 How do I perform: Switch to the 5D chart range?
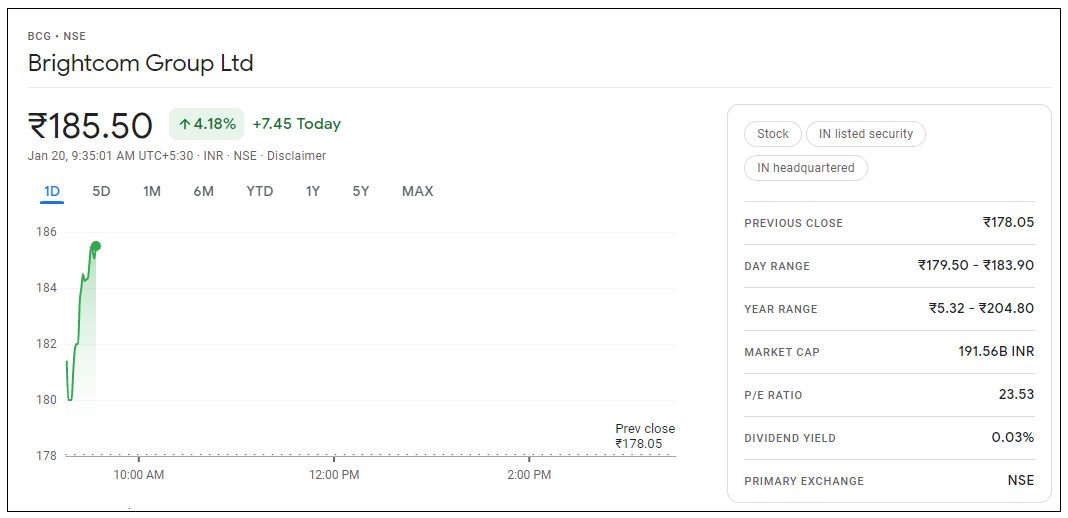tap(101, 191)
